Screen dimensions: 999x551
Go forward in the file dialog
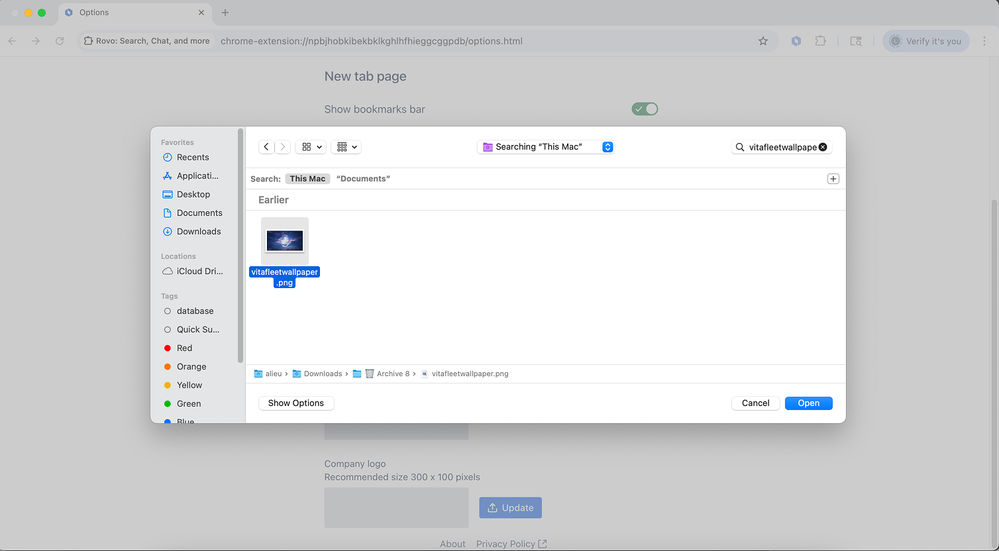tap(283, 147)
